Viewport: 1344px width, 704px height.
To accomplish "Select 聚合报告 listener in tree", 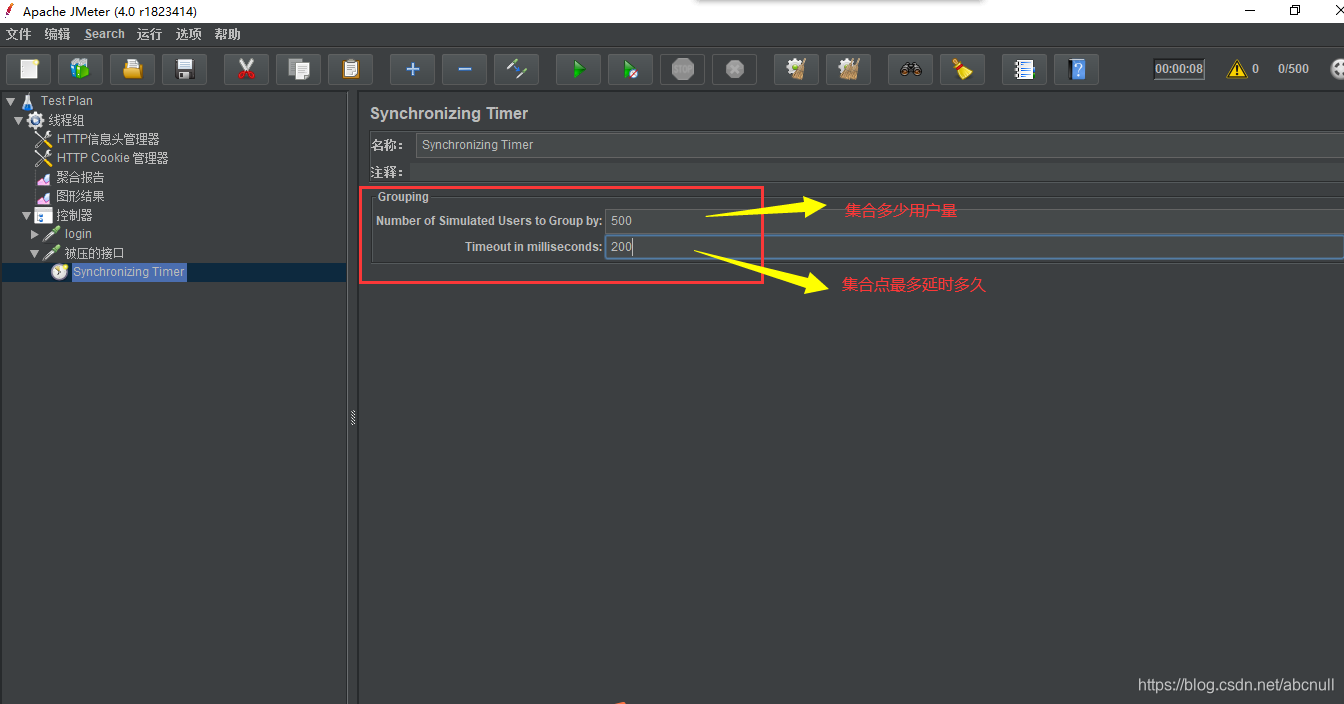I will (x=80, y=177).
